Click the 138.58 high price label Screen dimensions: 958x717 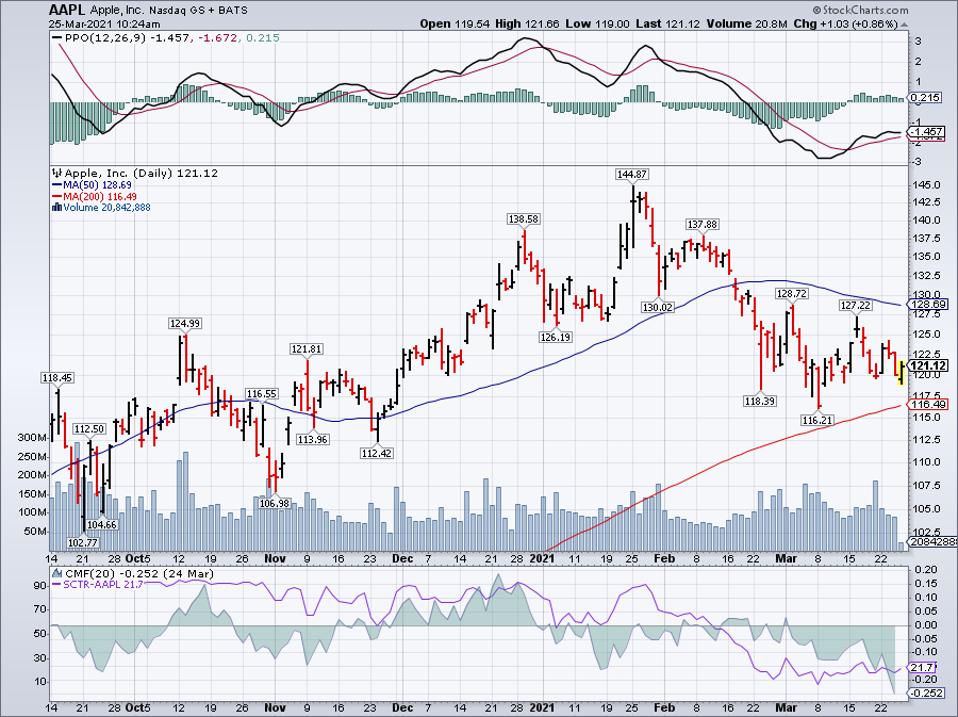[x=524, y=219]
